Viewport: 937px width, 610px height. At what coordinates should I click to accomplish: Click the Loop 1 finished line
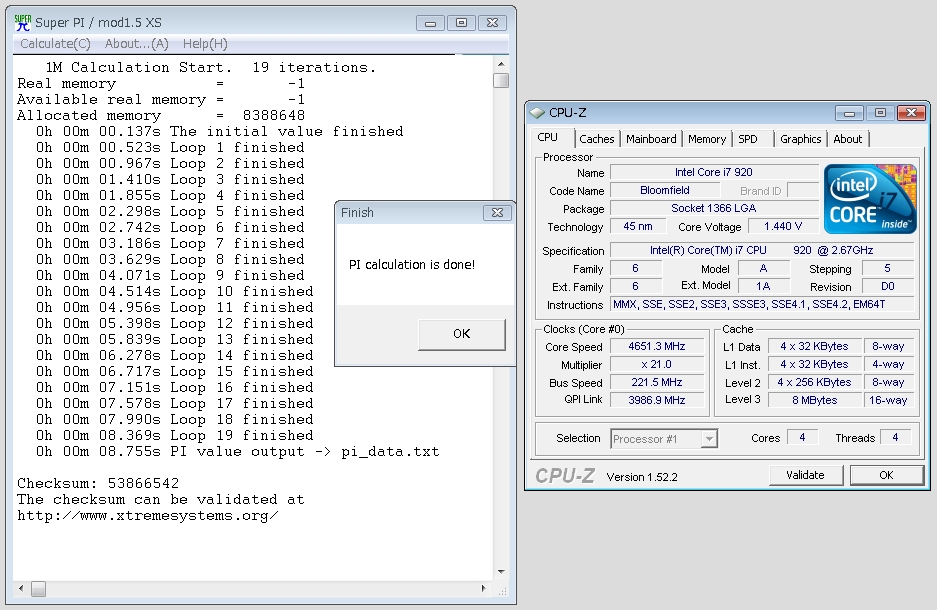tap(170, 148)
